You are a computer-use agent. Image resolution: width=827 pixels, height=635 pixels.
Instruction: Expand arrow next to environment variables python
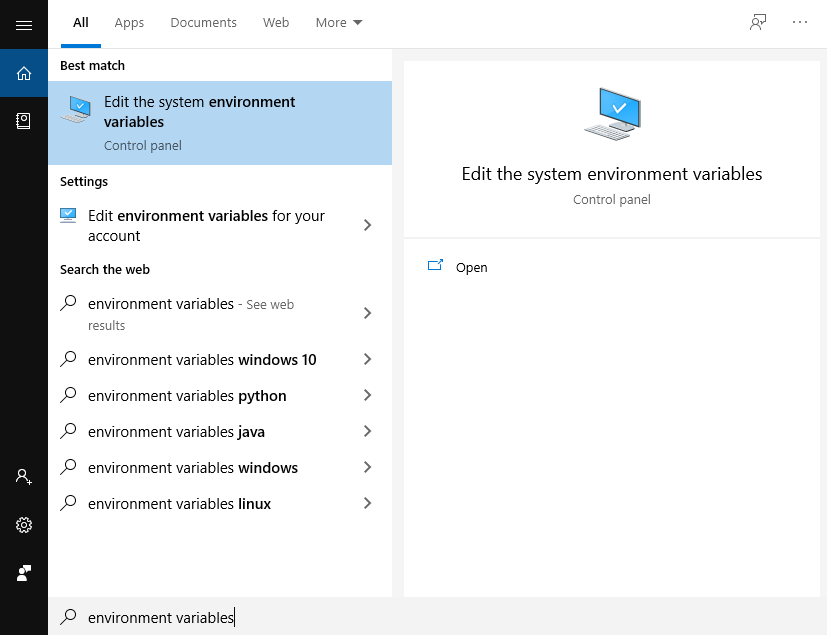367,396
